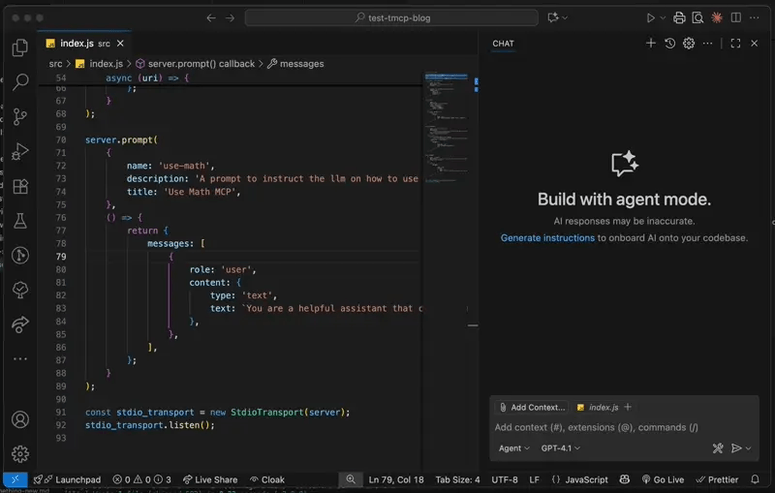
Task: Open chat settings gear
Action: pos(688,43)
